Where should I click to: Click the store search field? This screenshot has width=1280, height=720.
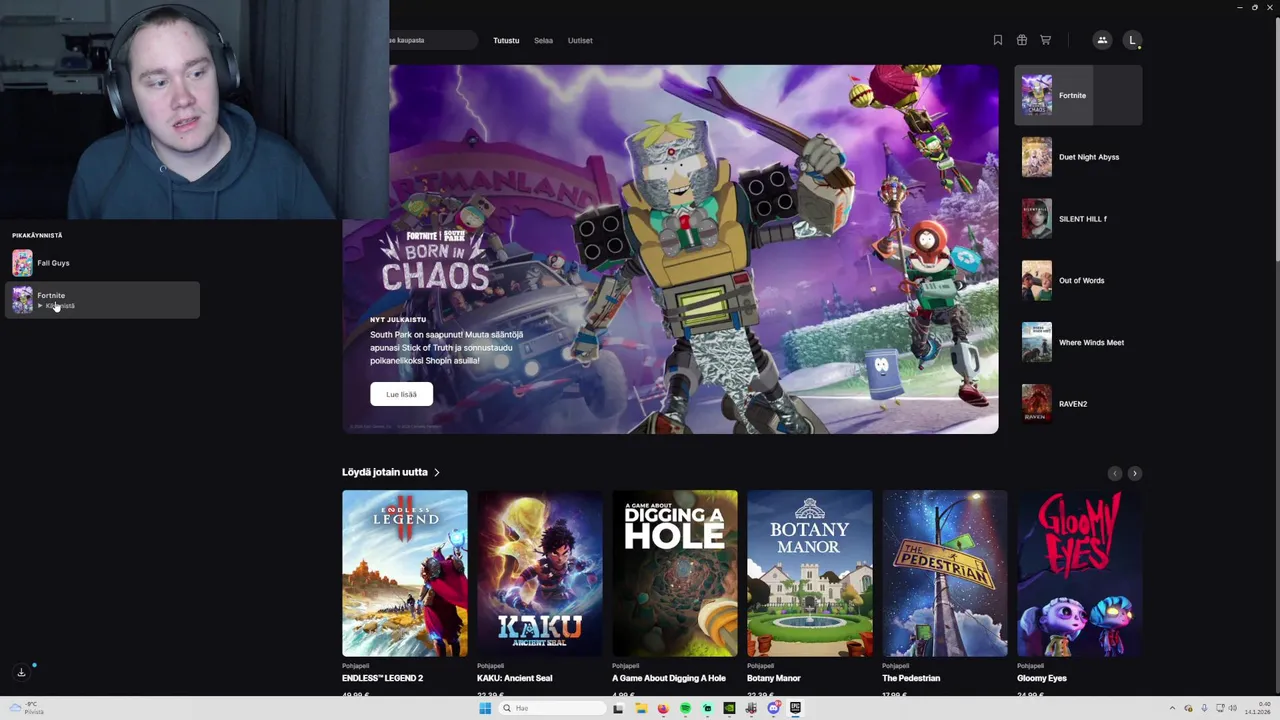coord(433,40)
